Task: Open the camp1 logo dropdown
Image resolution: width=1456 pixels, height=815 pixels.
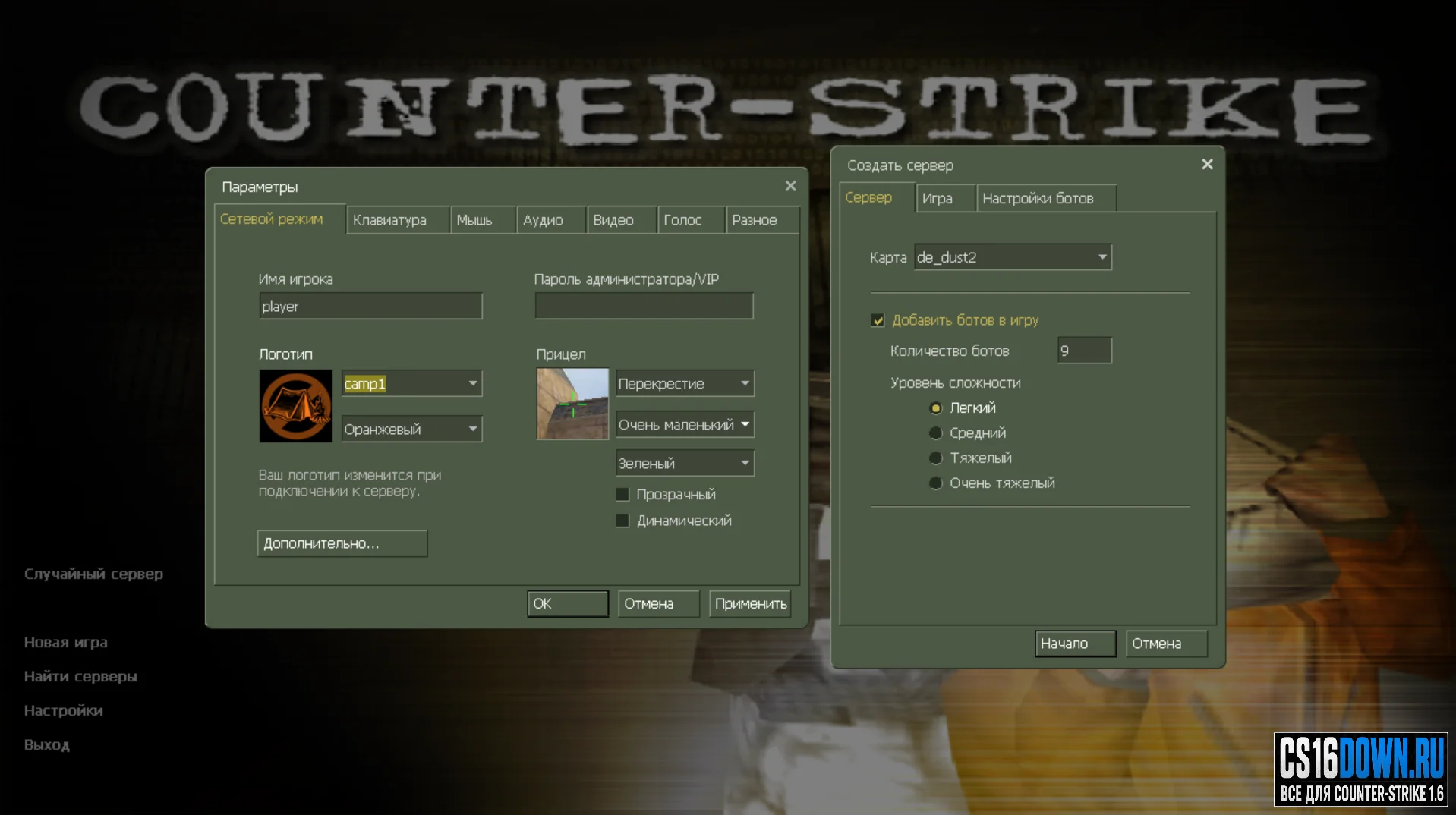Action: (x=411, y=384)
